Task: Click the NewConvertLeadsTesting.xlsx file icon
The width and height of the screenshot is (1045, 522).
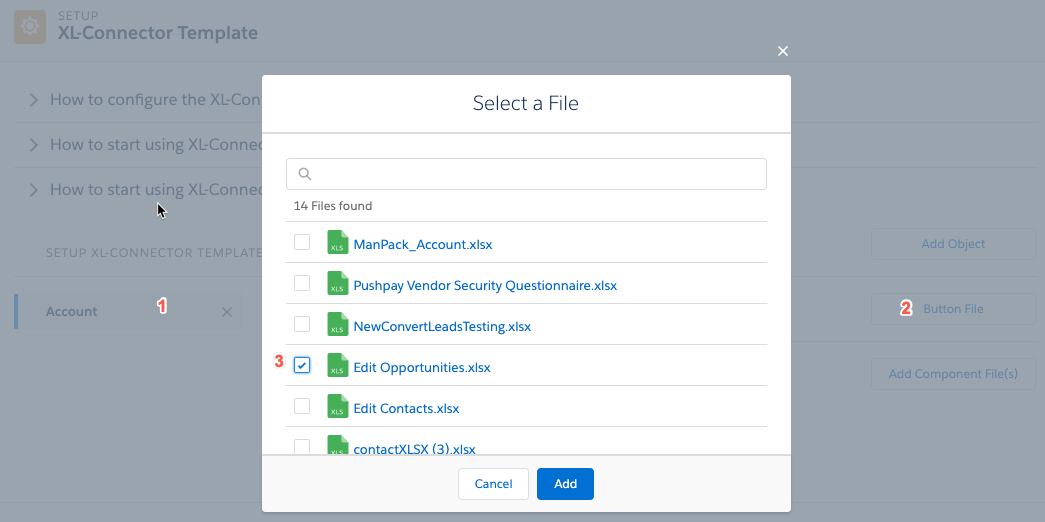Action: tap(338, 325)
